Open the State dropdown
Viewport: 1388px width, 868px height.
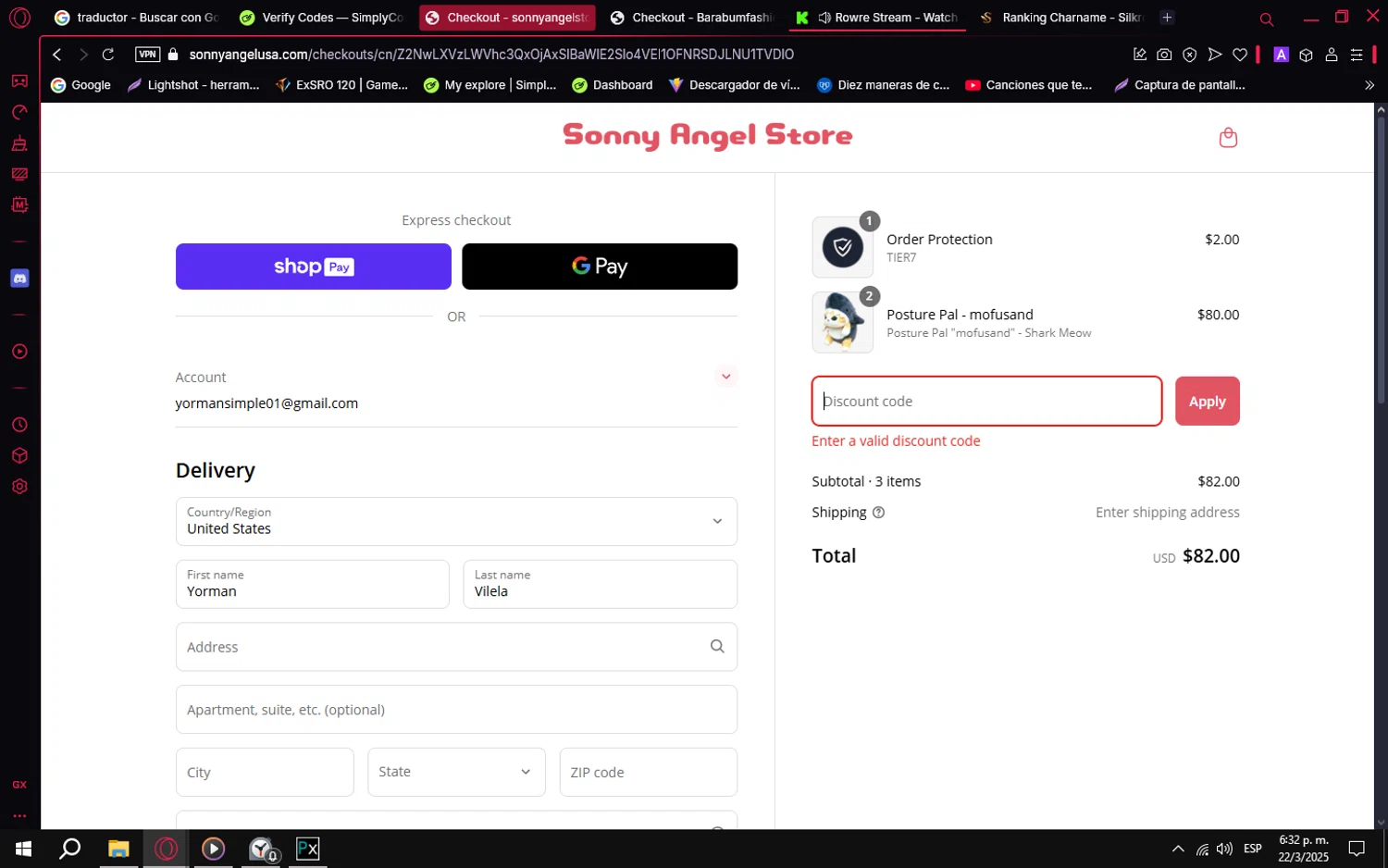coord(456,772)
